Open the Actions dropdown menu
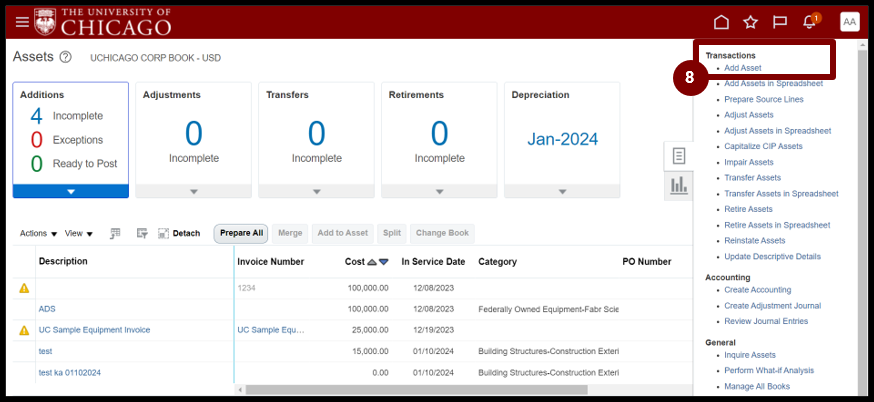The image size is (874, 402). [38, 234]
